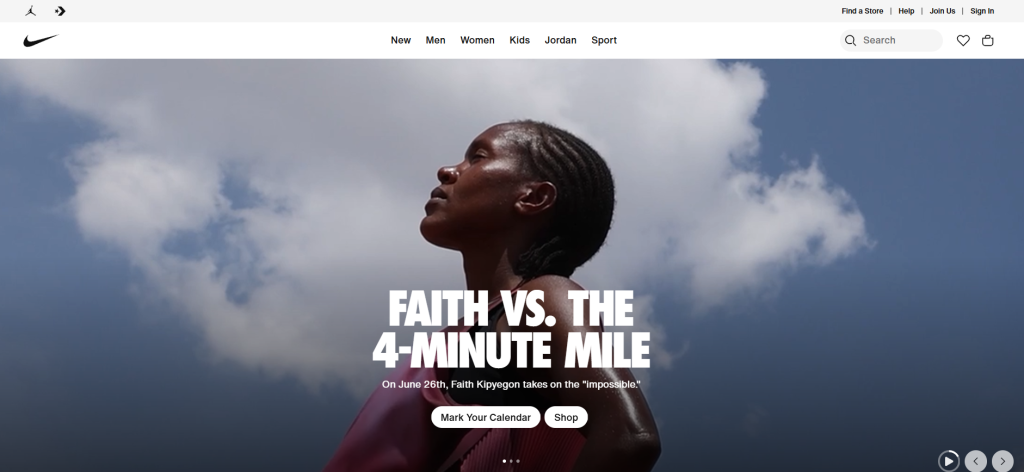This screenshot has height=472, width=1024.
Task: Open Favorites with the heart icon
Action: [x=963, y=40]
